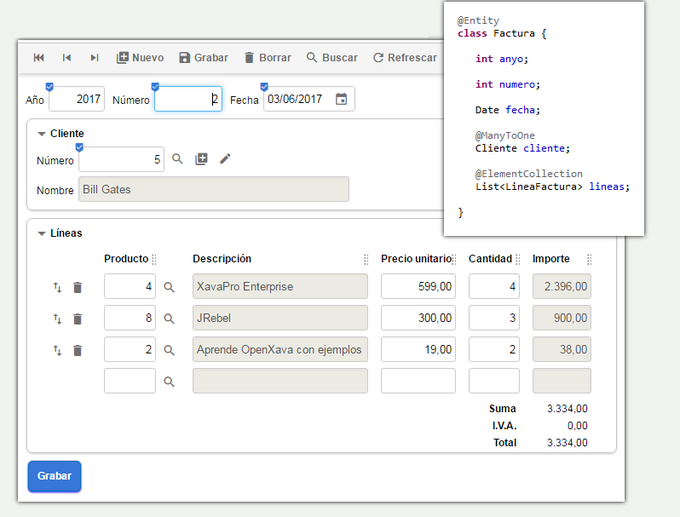Click the Cliente Número field

coord(121,159)
